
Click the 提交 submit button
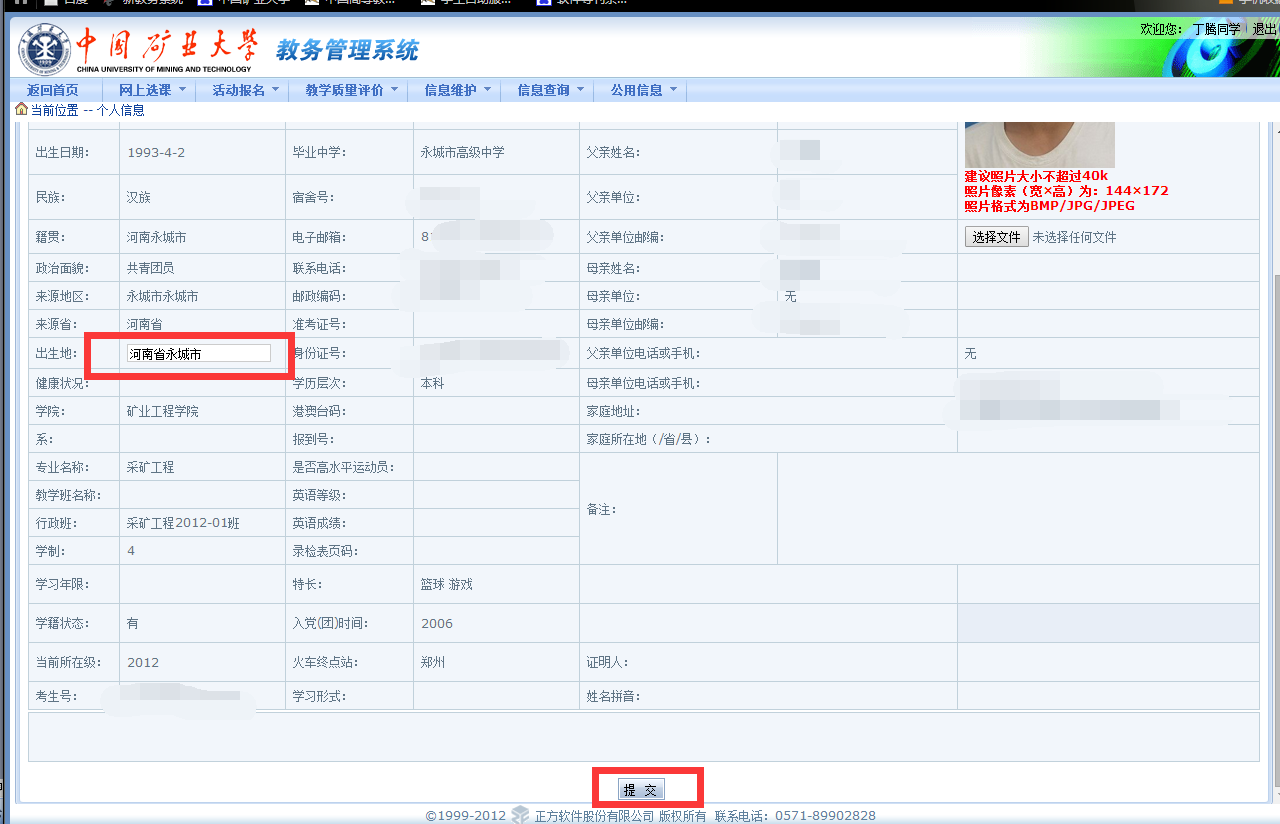(640, 790)
